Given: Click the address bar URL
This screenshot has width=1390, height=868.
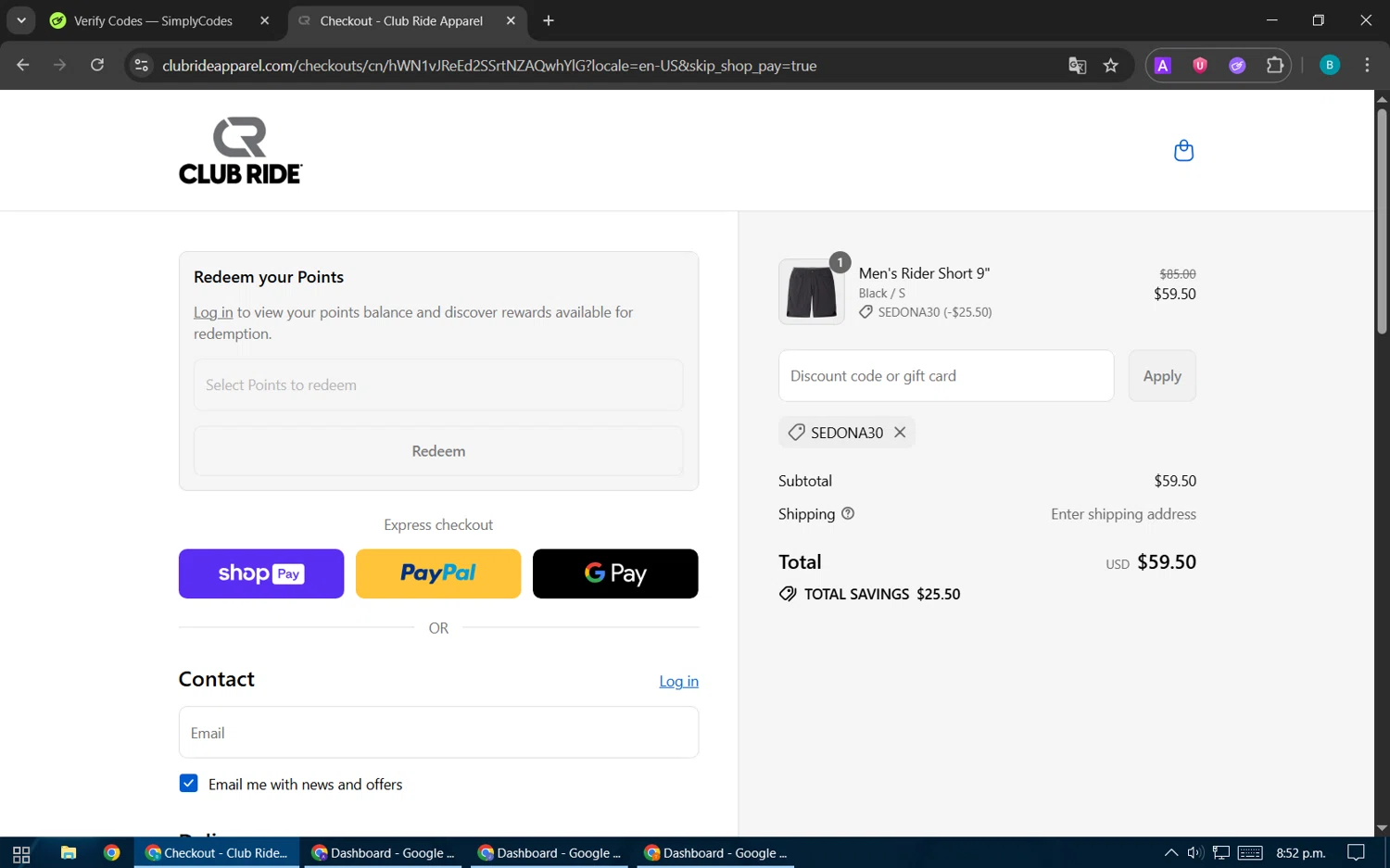Looking at the screenshot, I should tap(489, 66).
